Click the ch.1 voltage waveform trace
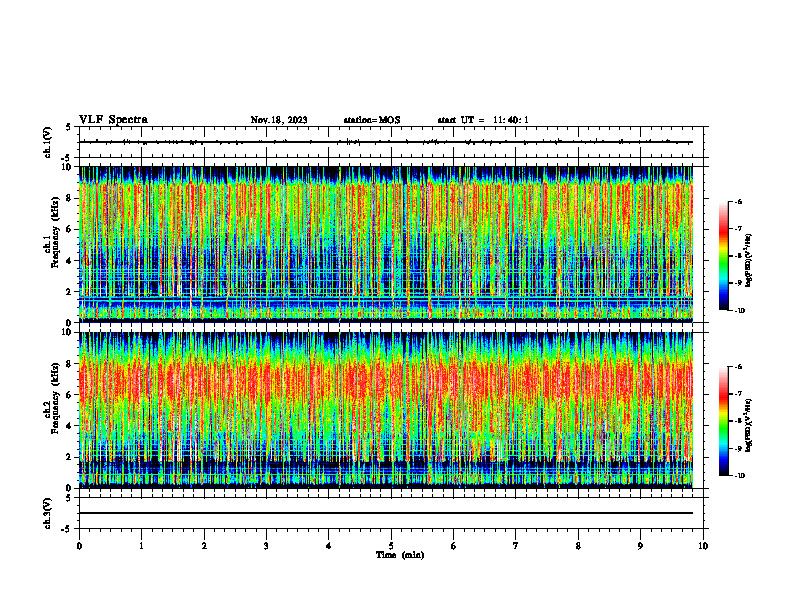Viewport: 792px width, 612px height. (386, 142)
